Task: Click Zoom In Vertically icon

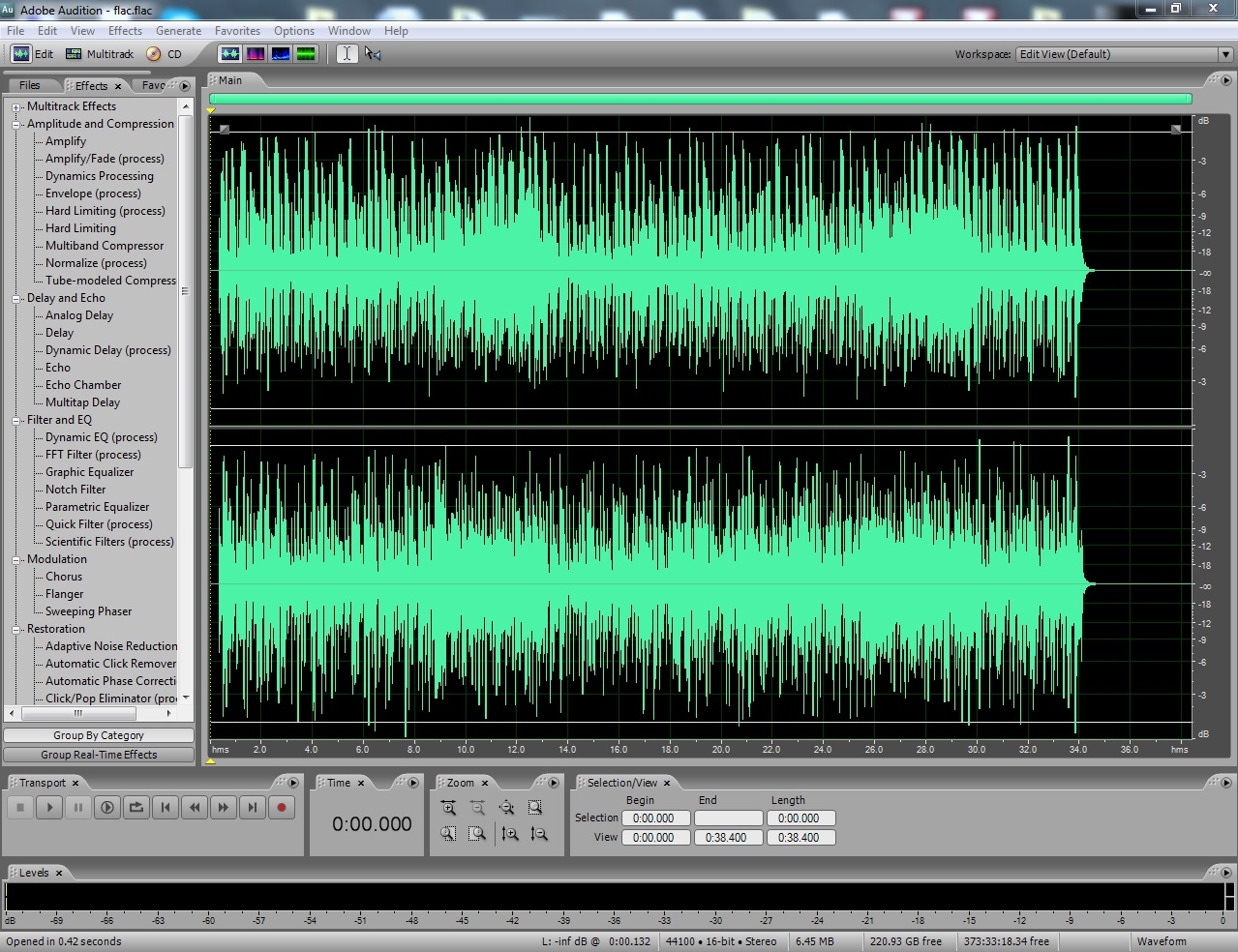Action: (x=510, y=833)
